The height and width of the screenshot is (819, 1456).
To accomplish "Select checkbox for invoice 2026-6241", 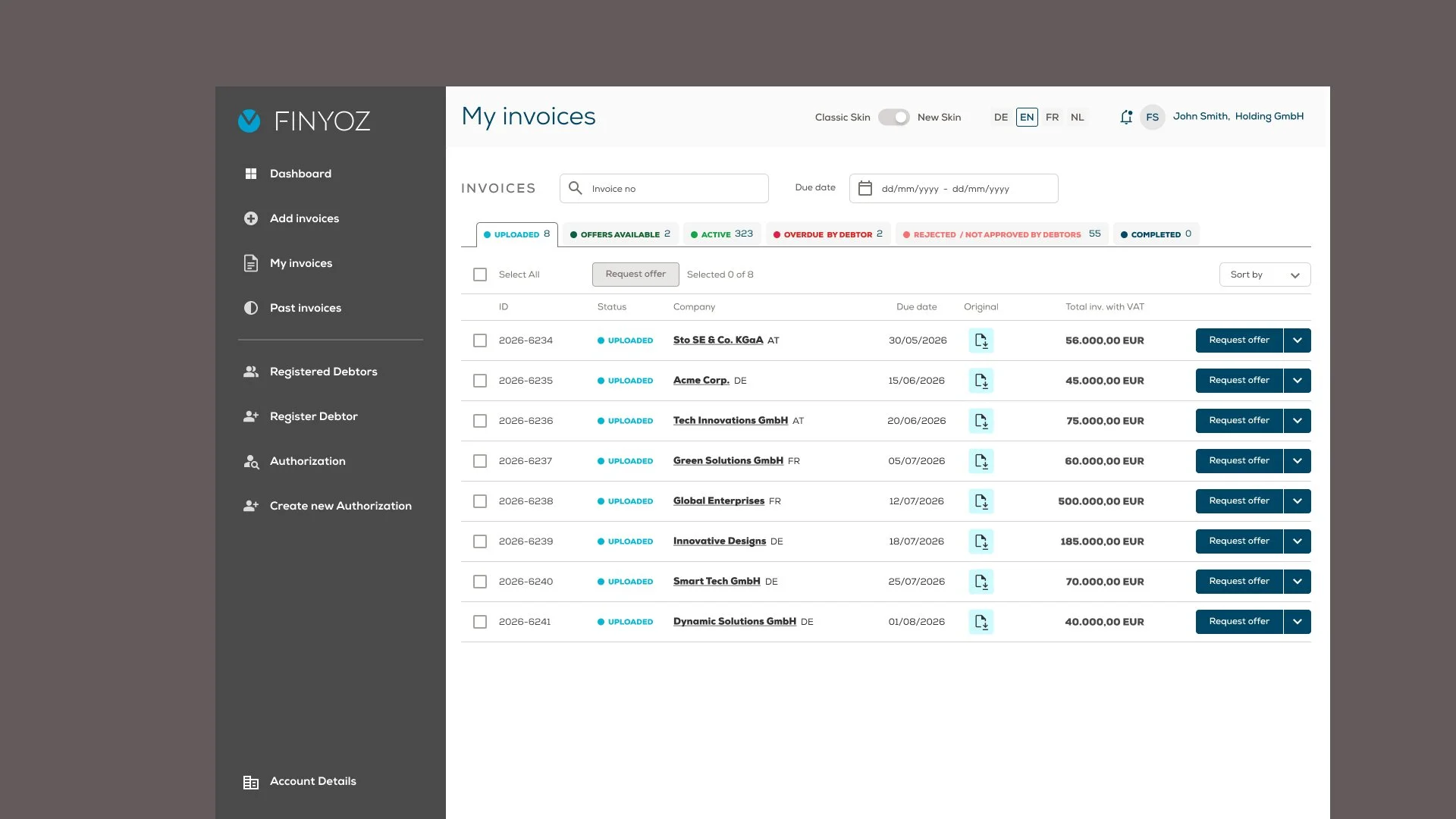I will pyautogui.click(x=480, y=622).
